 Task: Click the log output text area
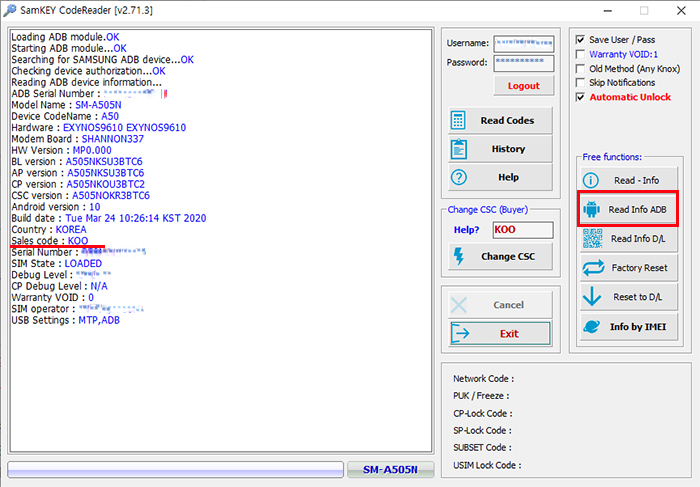click(221, 241)
